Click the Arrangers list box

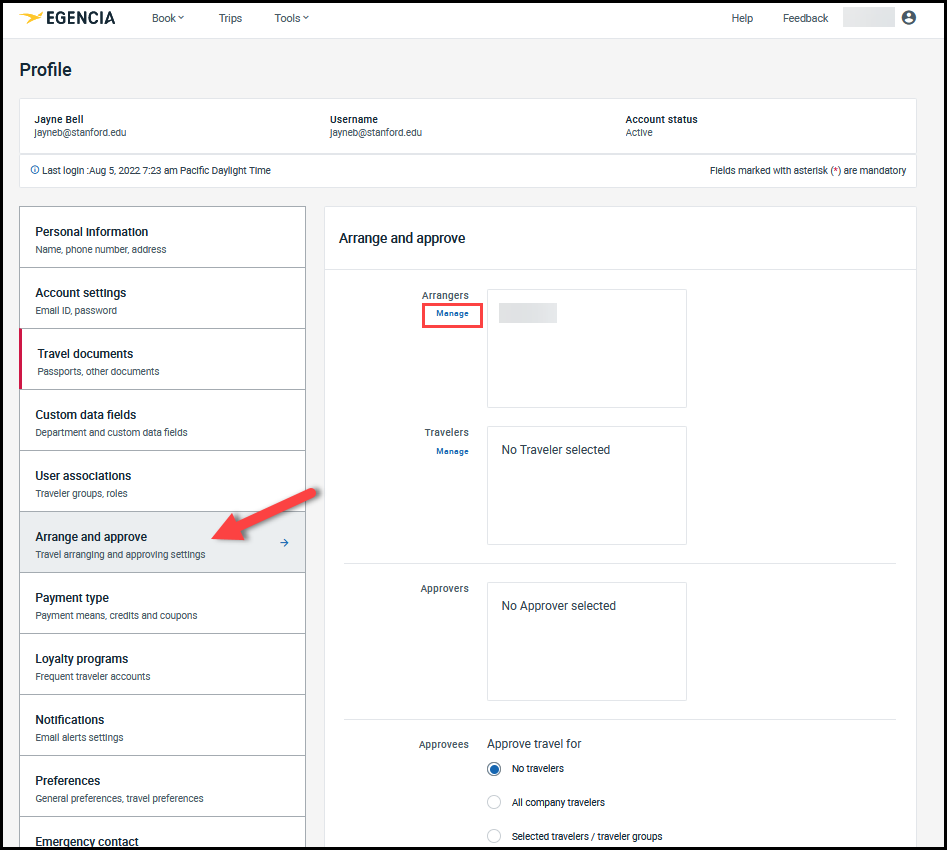(x=586, y=349)
